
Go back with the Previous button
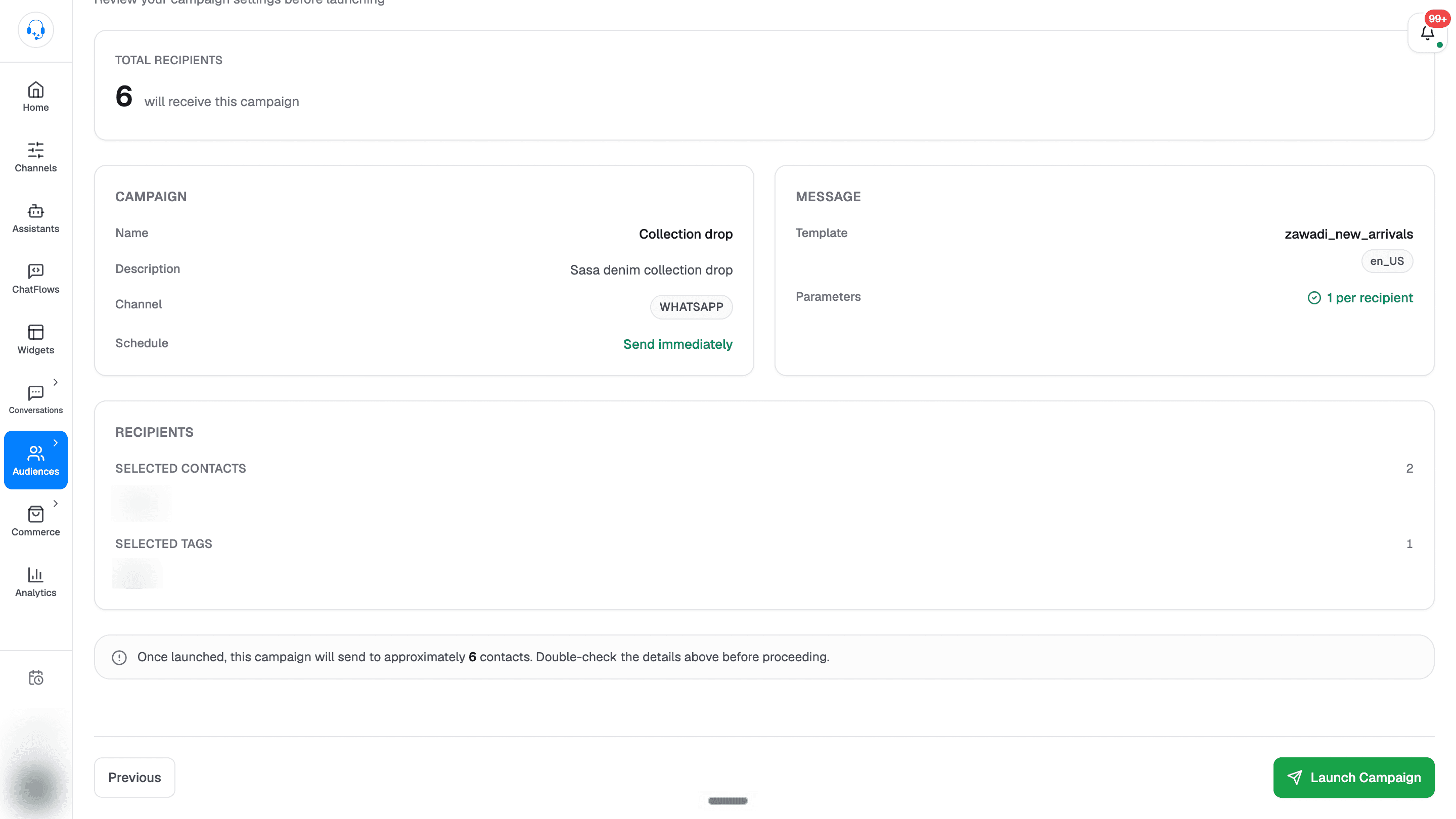tap(134, 777)
